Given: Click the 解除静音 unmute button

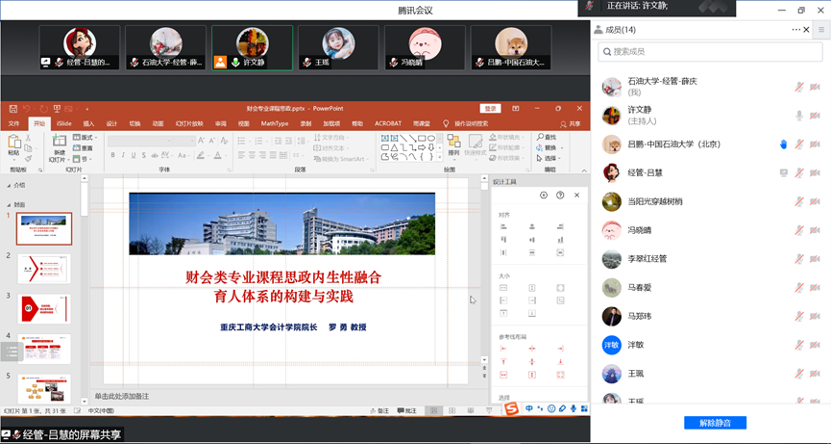Looking at the screenshot, I should pos(715,423).
